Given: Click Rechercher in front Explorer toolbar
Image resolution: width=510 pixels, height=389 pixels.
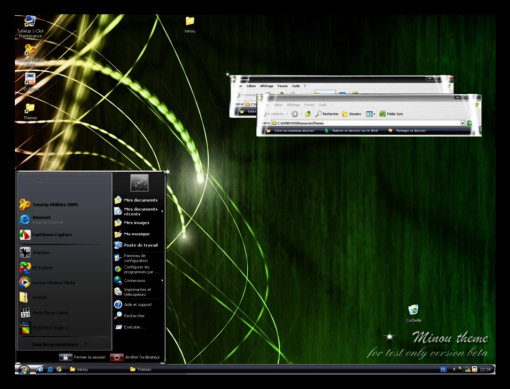Looking at the screenshot, I should click(327, 114).
